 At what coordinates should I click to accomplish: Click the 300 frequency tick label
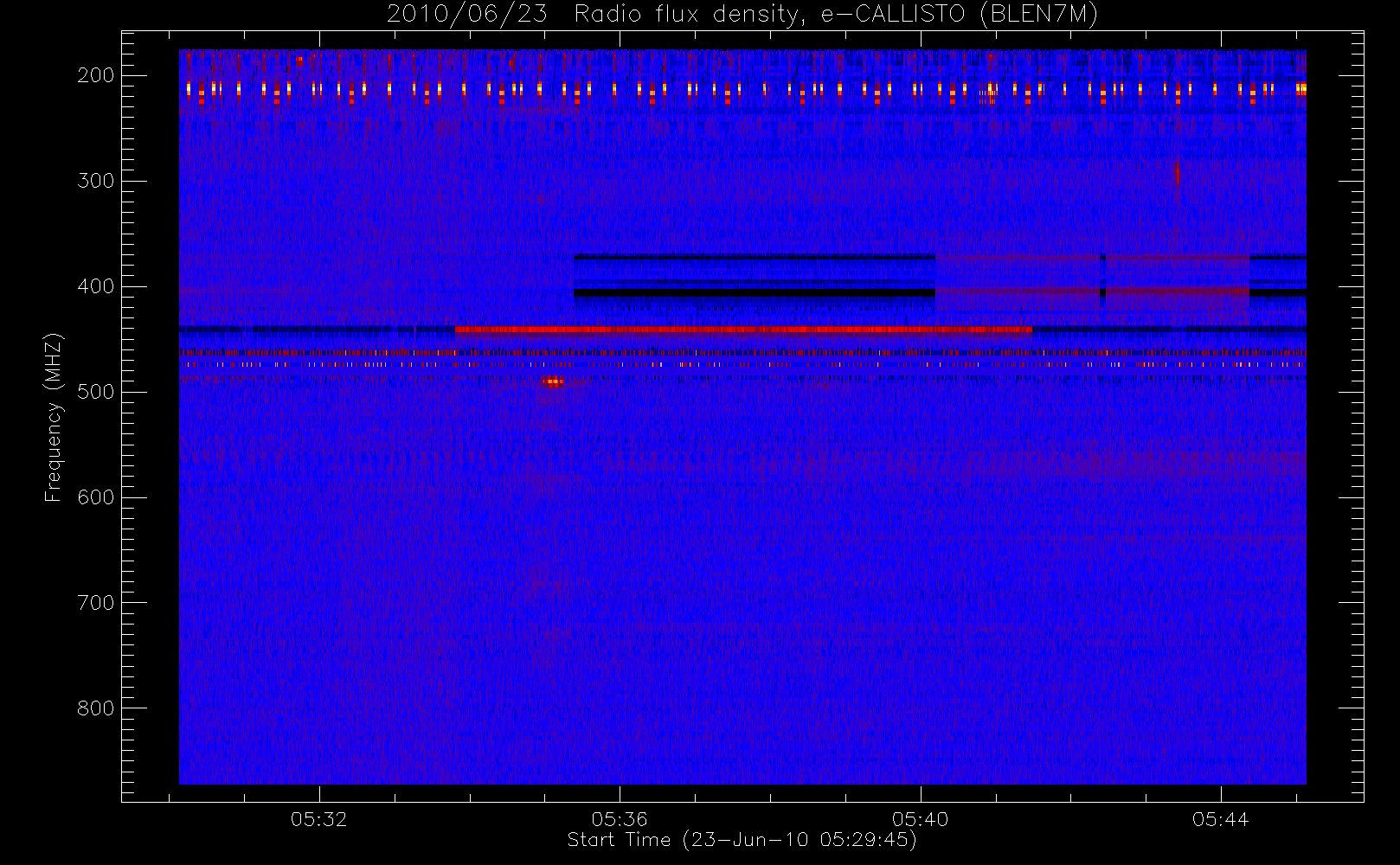point(96,181)
